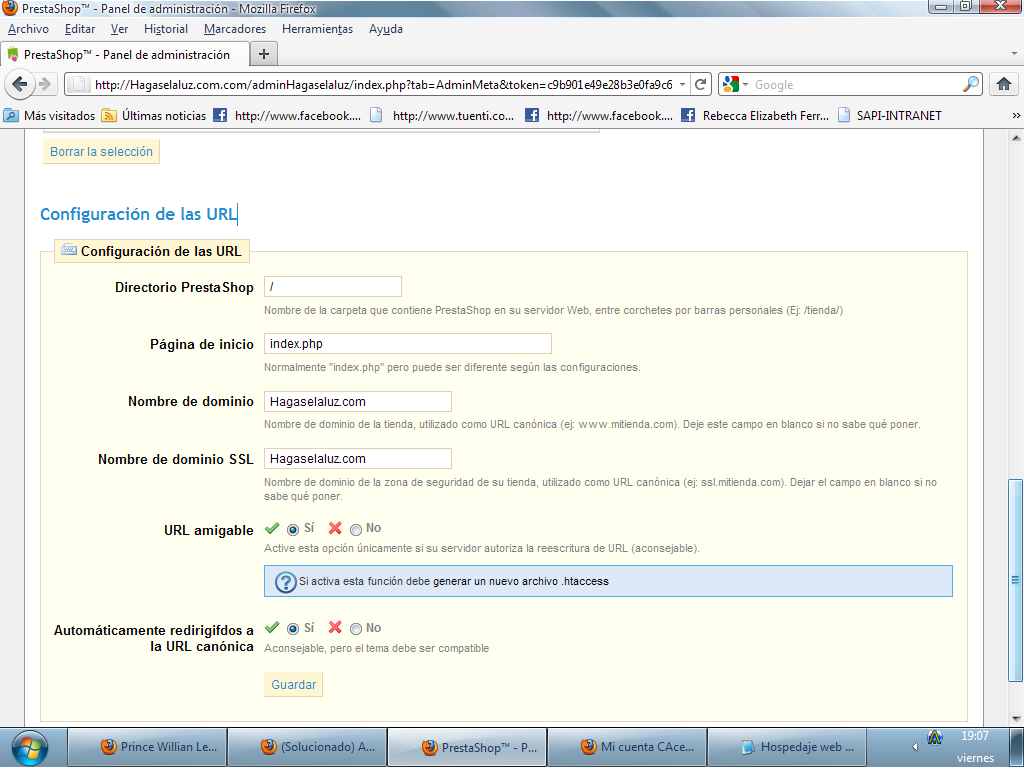Open the address bar history dropdown

(682, 84)
